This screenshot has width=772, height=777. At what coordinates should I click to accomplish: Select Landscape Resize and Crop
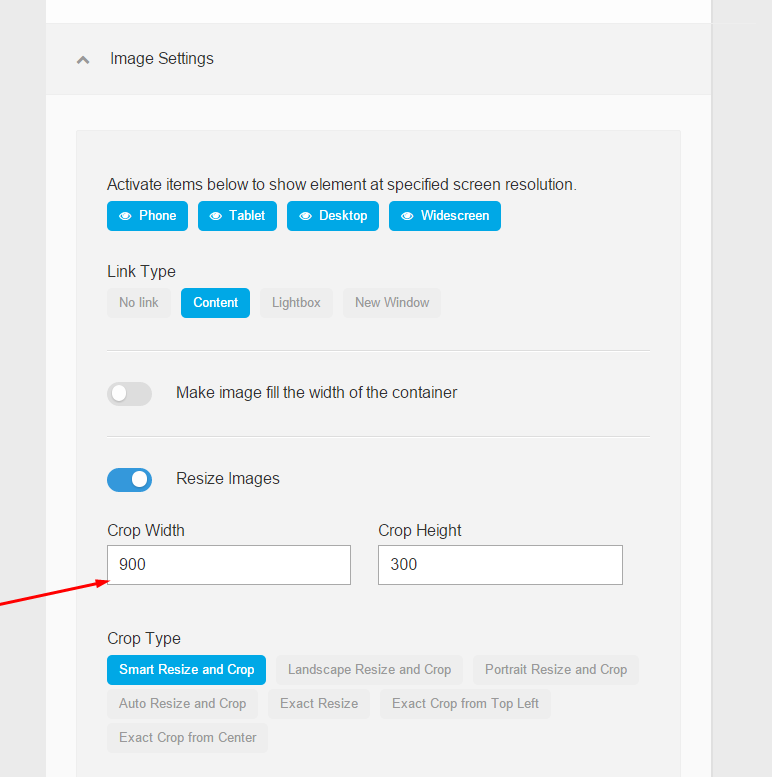point(370,670)
